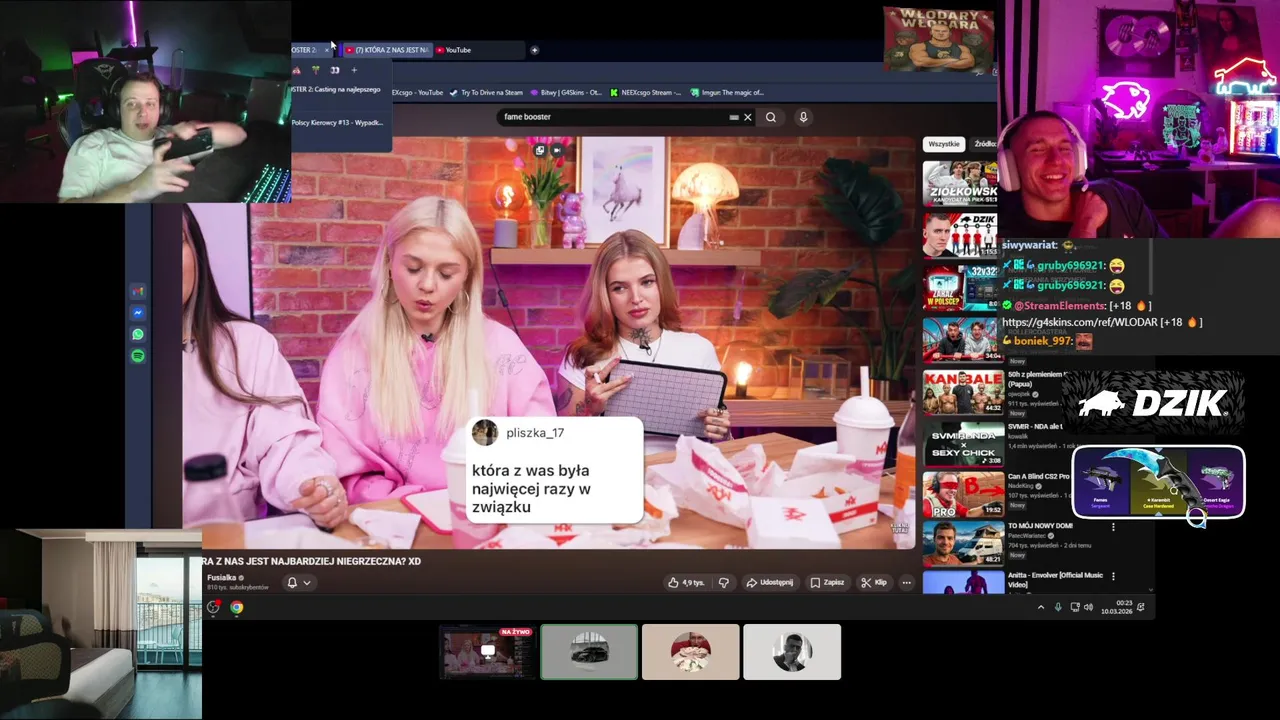Click the picture-in-picture icon above the video
1280x720 pixels.
(540, 150)
